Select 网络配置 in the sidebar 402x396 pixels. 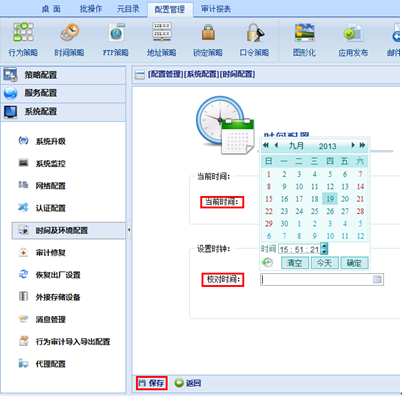click(x=50, y=186)
